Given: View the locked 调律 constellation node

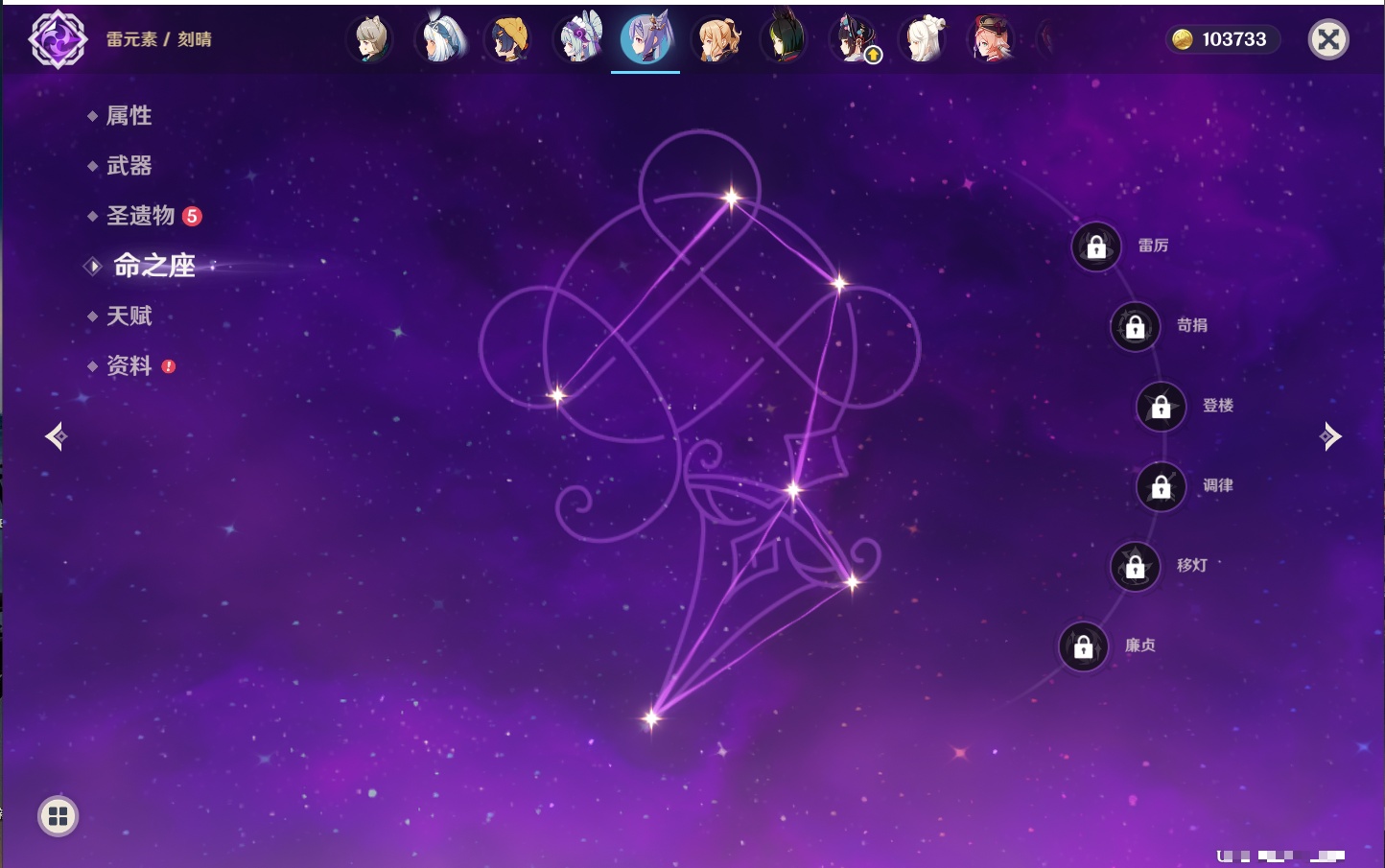Looking at the screenshot, I should [1161, 486].
